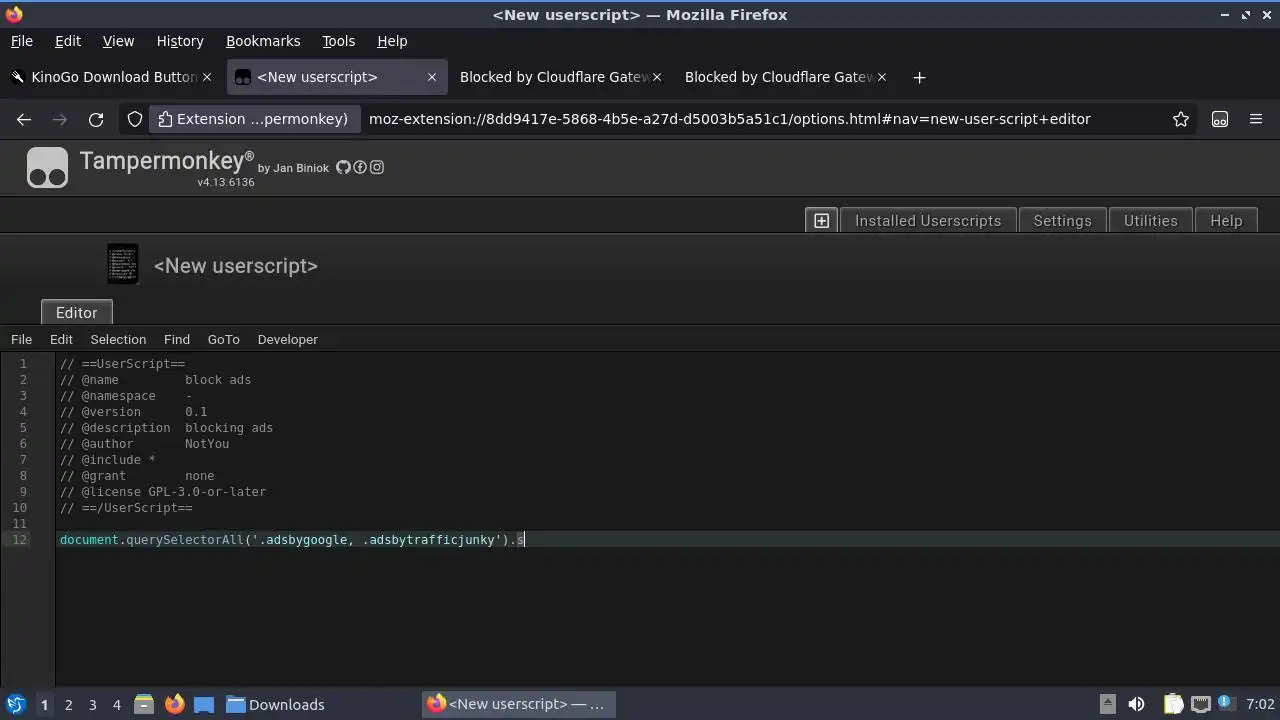The width and height of the screenshot is (1280, 720).
Task: Open a new browser tab
Action: [919, 77]
